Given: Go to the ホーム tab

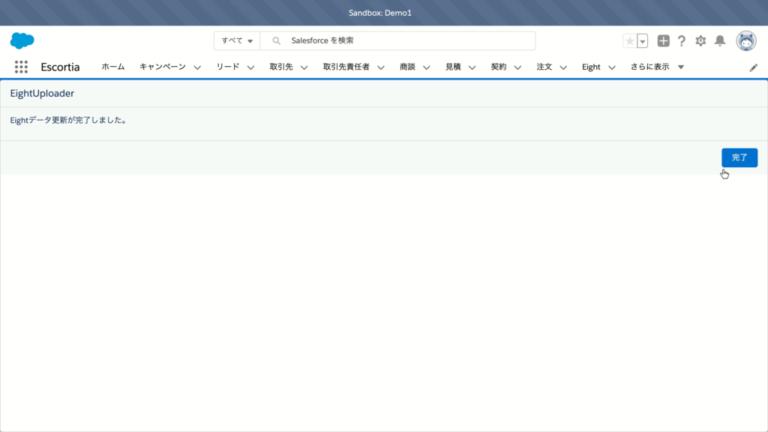Looking at the screenshot, I should pos(113,67).
